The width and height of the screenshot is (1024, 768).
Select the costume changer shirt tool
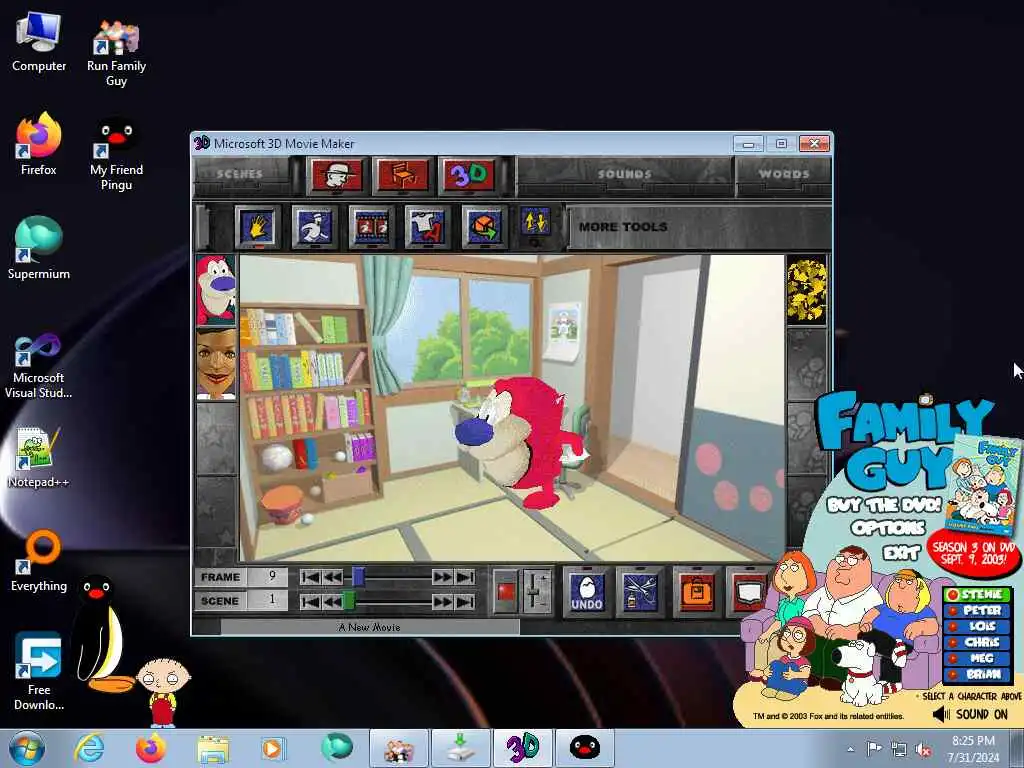[x=427, y=227]
